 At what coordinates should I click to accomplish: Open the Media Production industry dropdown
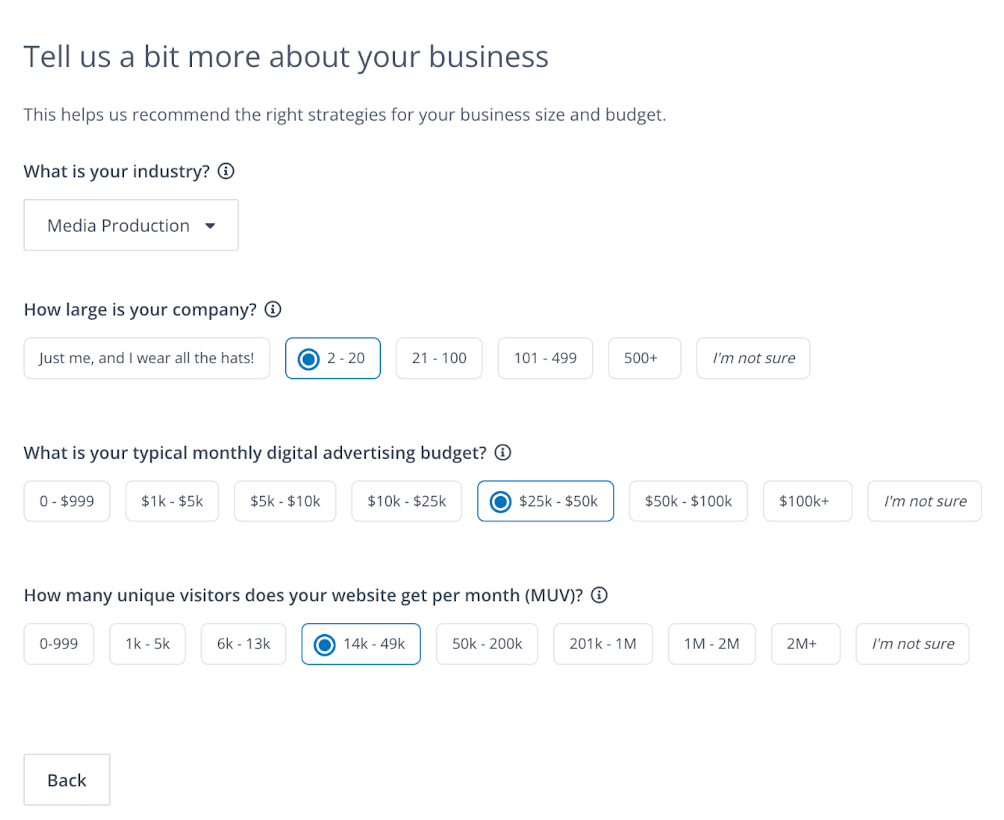131,225
